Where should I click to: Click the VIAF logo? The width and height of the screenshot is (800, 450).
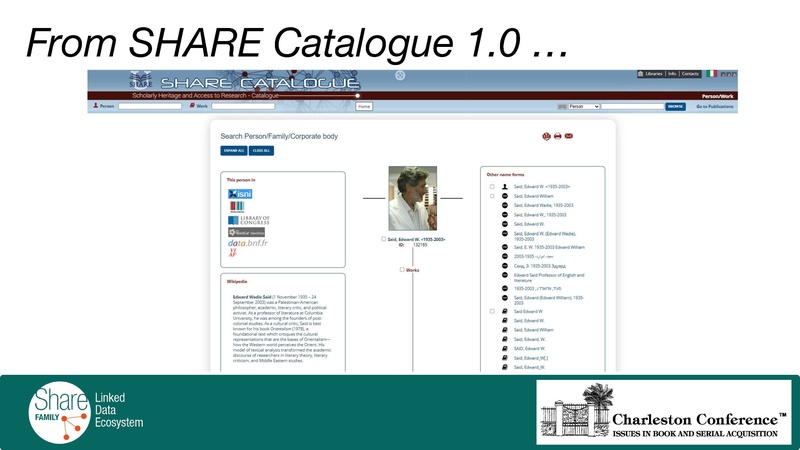point(233,253)
